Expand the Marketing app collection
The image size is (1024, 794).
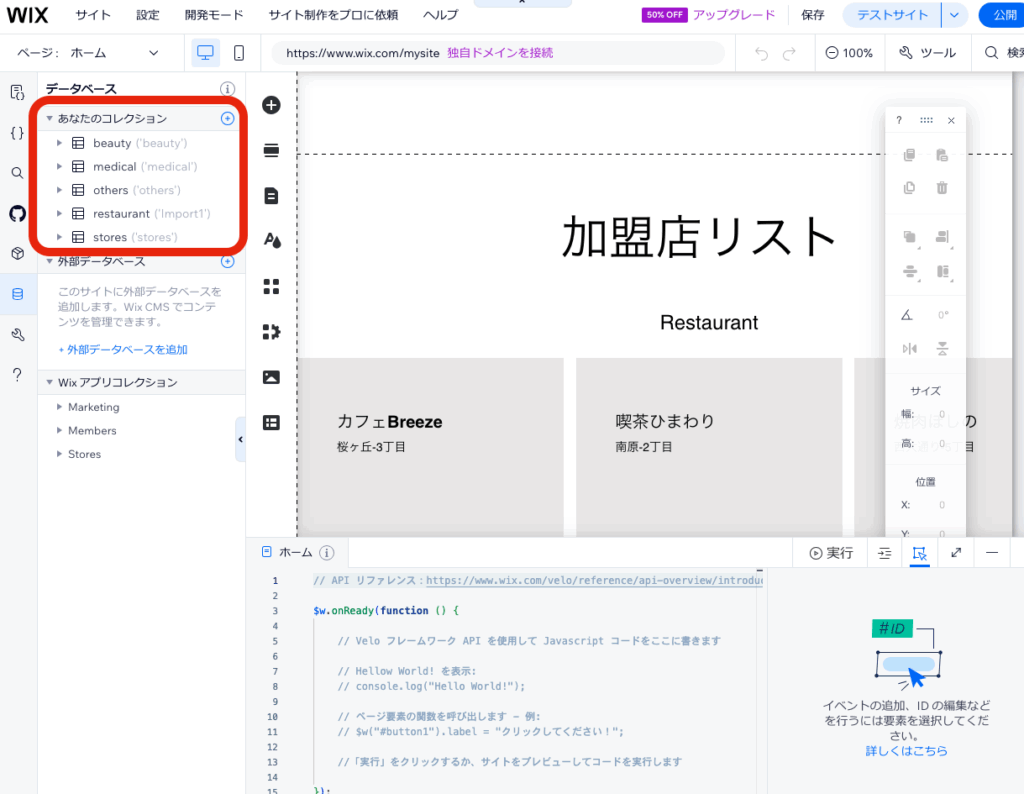[59, 407]
